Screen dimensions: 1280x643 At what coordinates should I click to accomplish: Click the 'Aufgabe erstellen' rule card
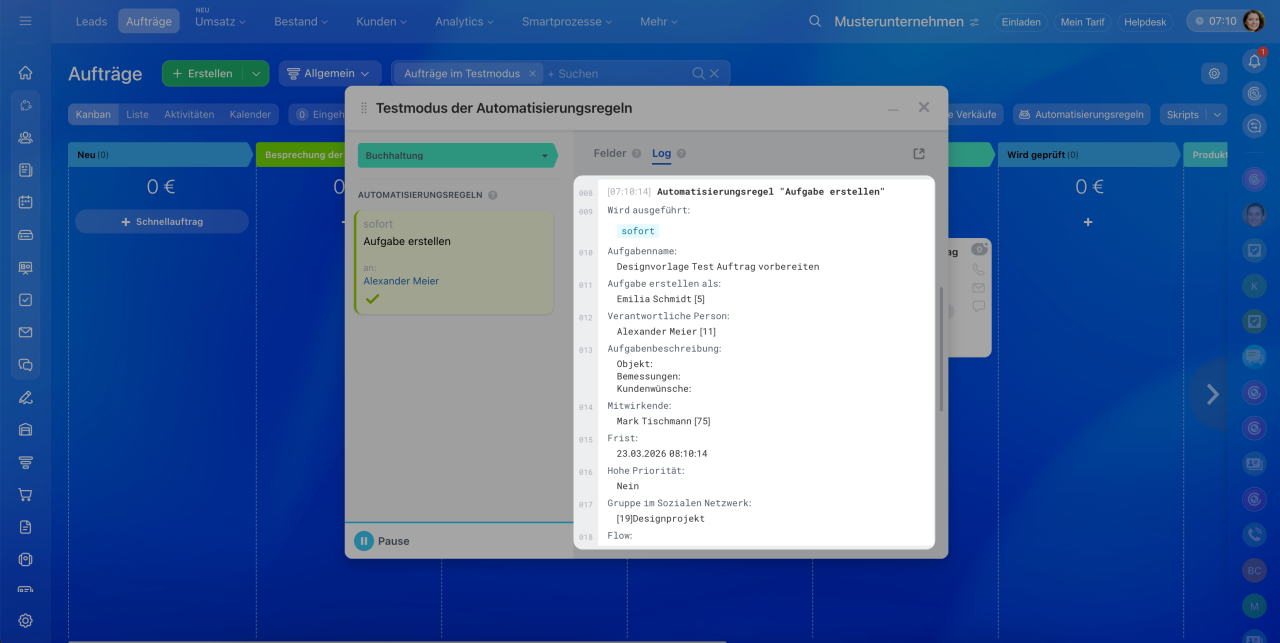pos(454,263)
